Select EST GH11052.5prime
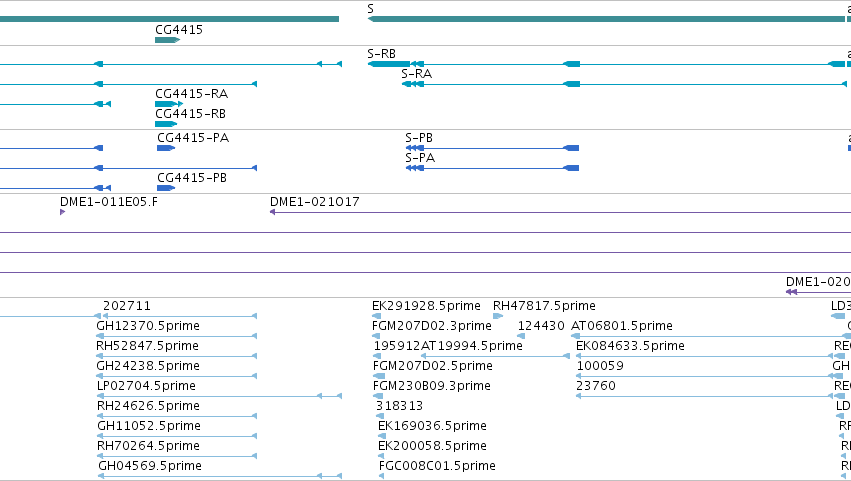This screenshot has height=481, width=851. (x=149, y=426)
